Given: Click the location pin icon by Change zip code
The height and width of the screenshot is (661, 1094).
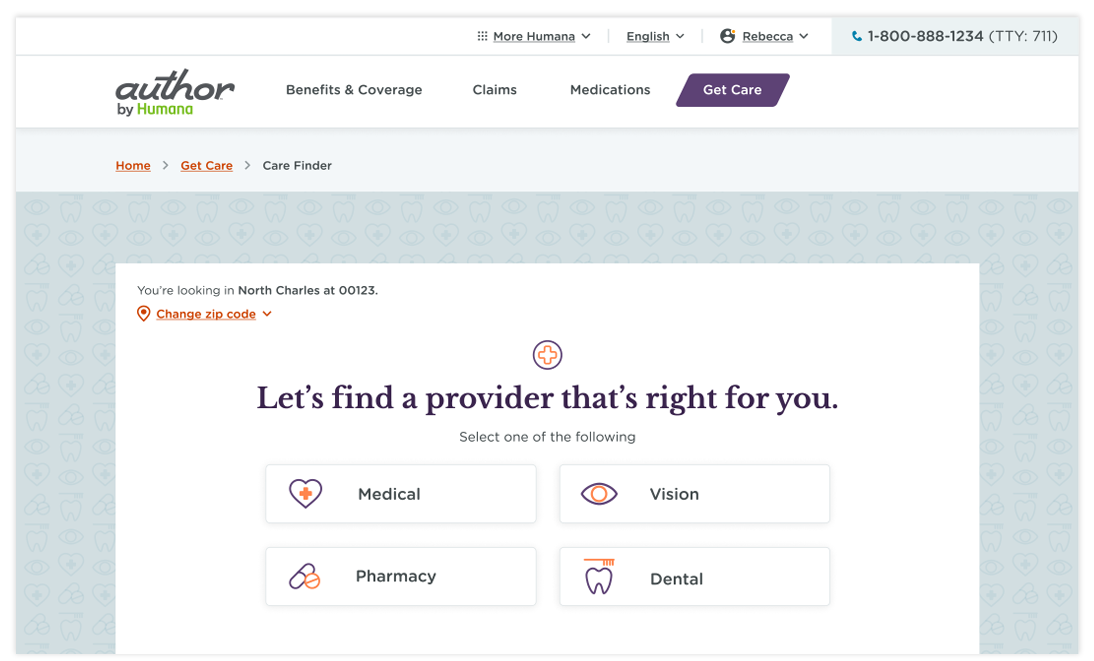Looking at the screenshot, I should point(144,314).
